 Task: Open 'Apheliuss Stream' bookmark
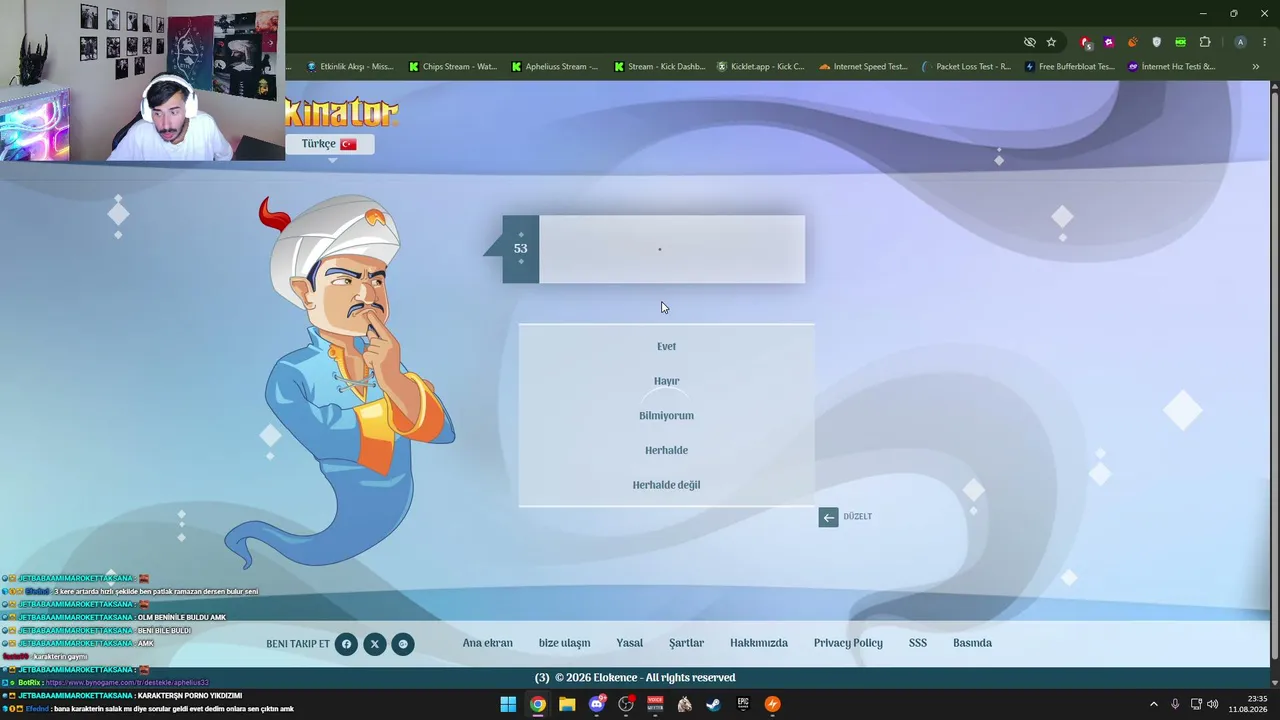[x=555, y=67]
